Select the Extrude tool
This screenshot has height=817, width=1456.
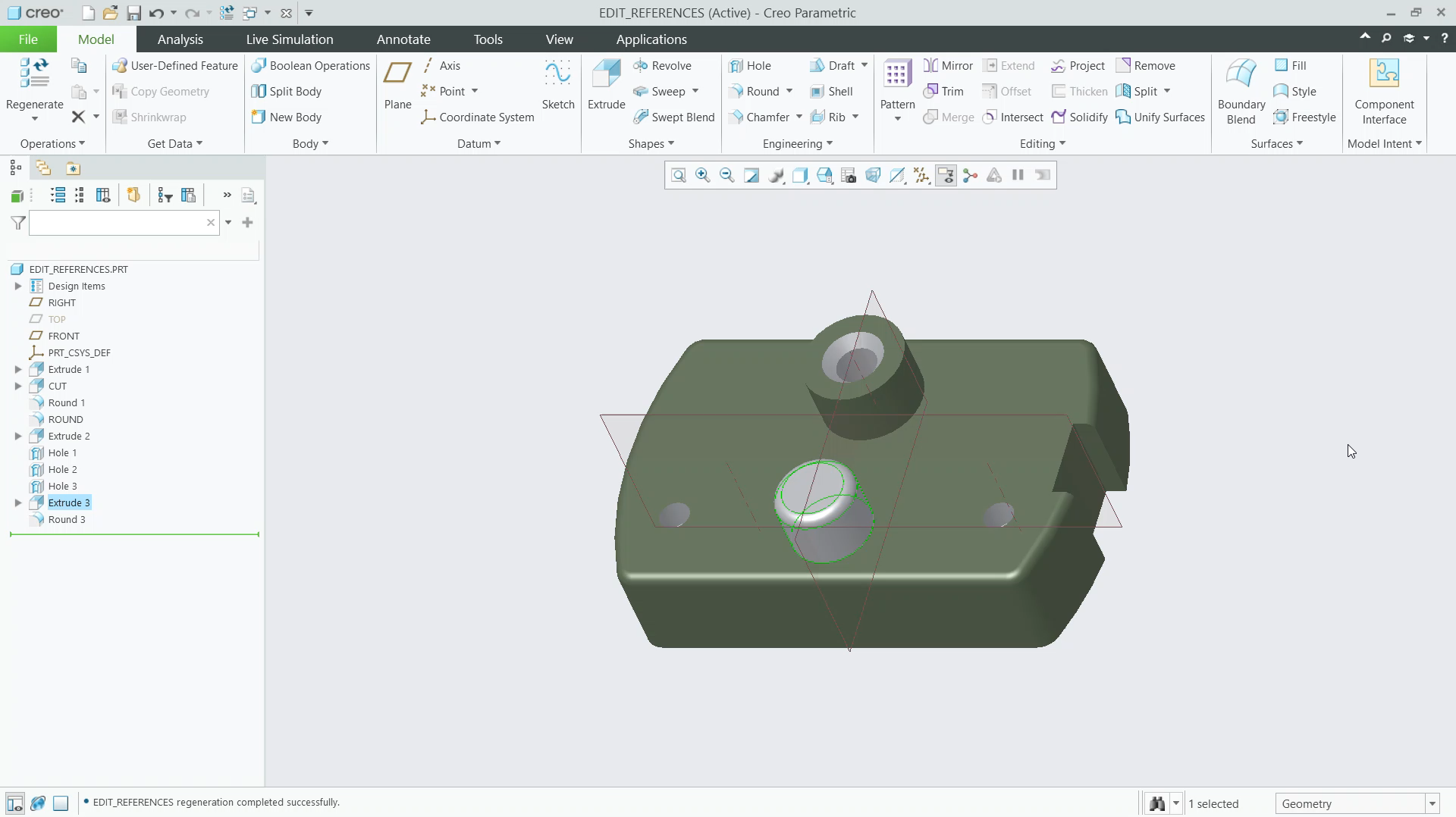click(606, 85)
